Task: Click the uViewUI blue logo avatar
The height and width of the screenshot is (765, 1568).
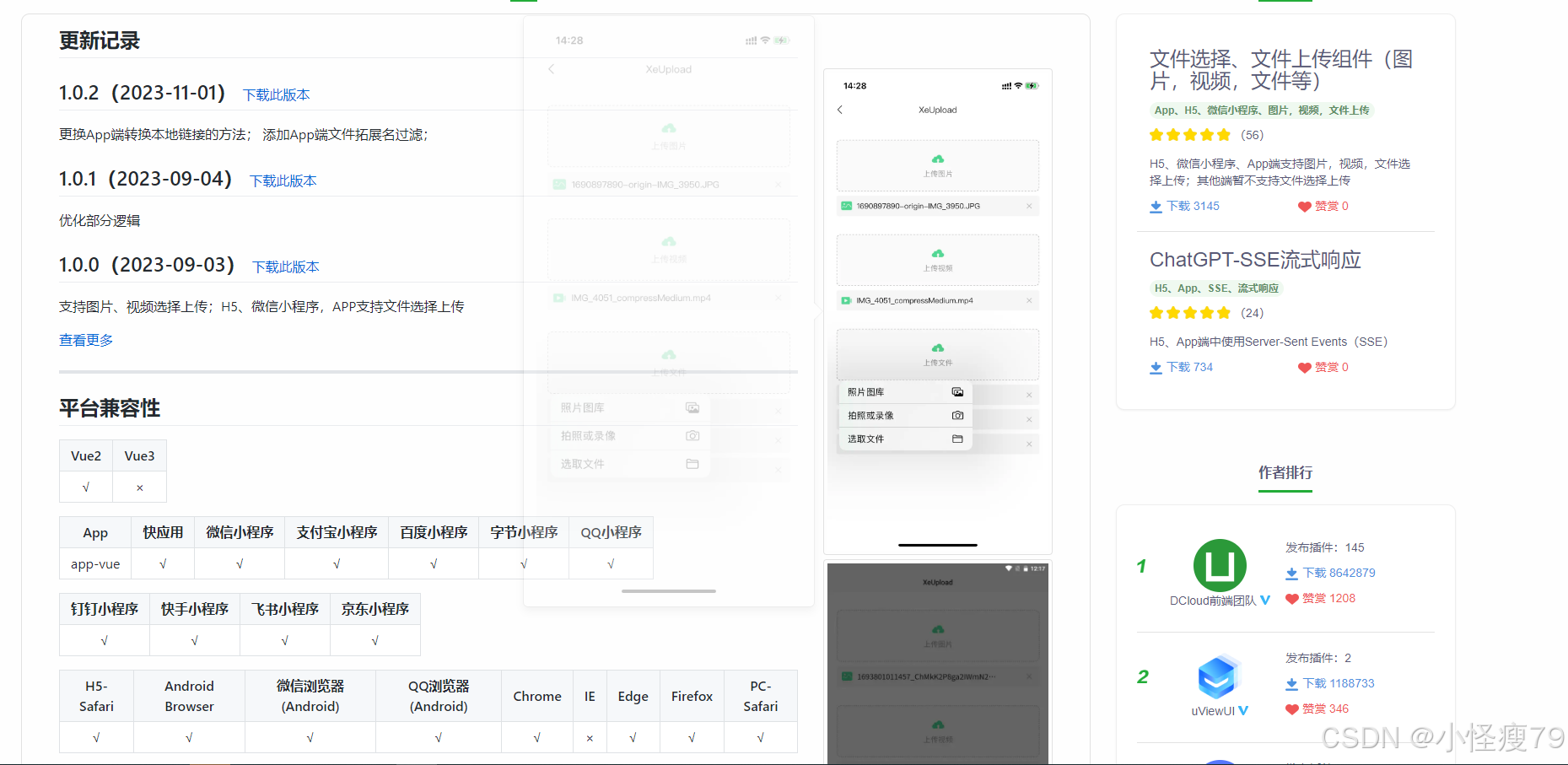Action: click(x=1218, y=676)
